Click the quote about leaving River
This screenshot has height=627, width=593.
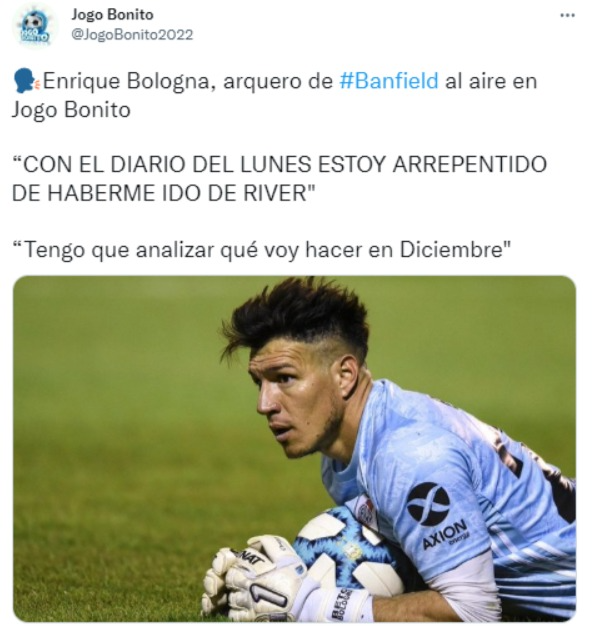(280, 179)
